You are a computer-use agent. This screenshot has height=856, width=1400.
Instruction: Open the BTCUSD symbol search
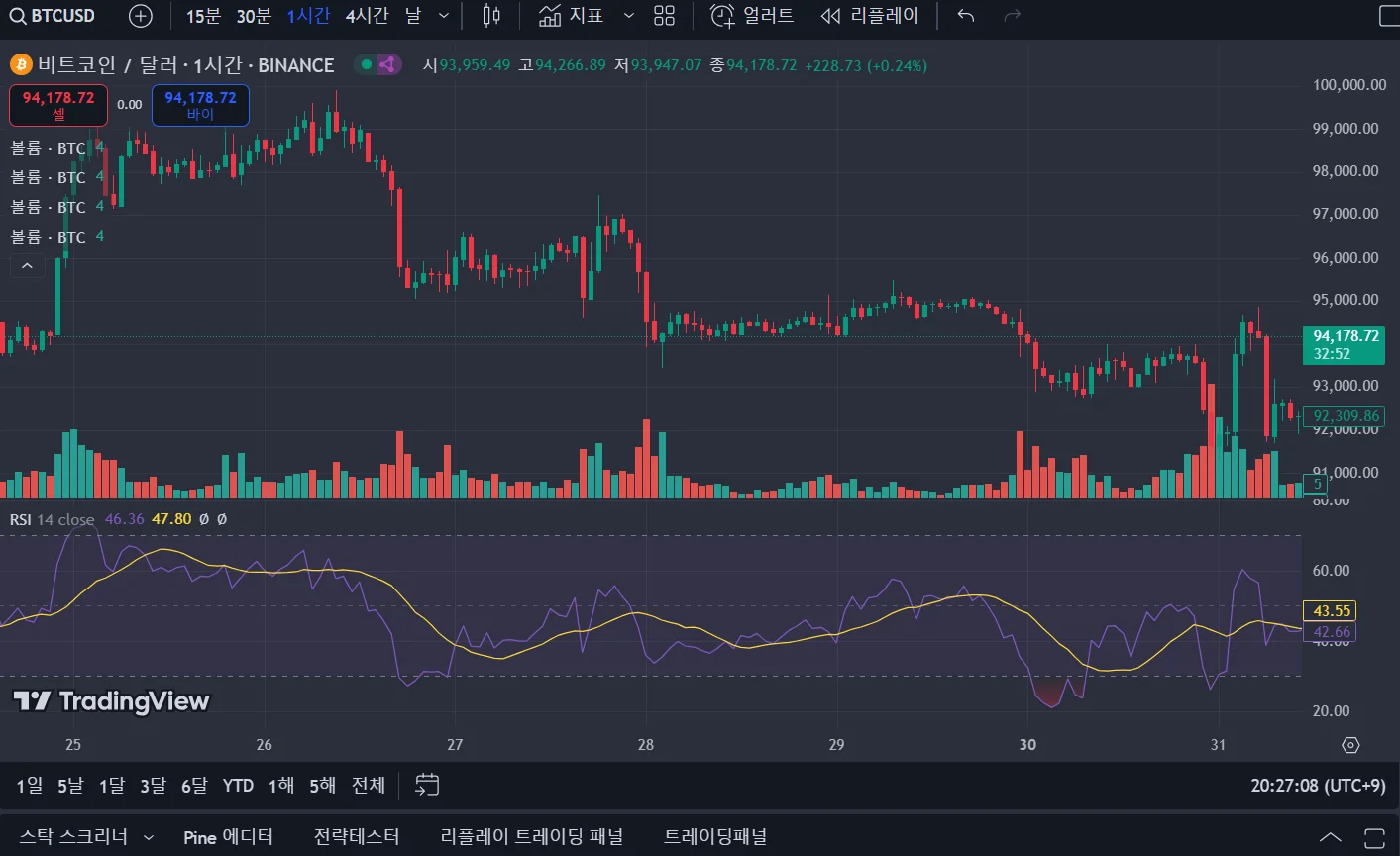53,16
